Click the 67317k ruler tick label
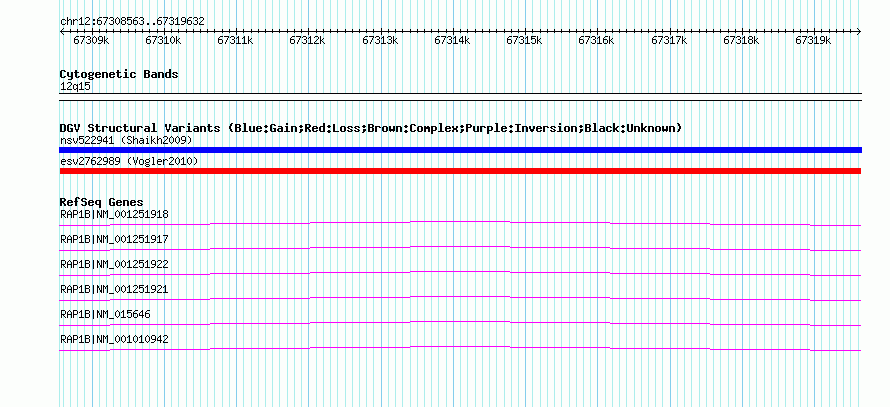 (x=669, y=41)
